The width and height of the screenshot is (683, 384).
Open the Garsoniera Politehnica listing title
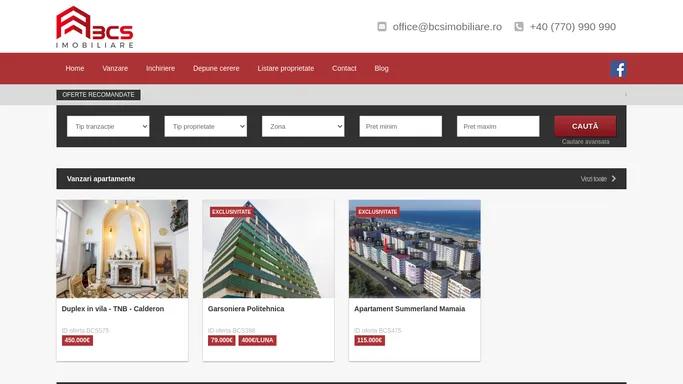246,309
